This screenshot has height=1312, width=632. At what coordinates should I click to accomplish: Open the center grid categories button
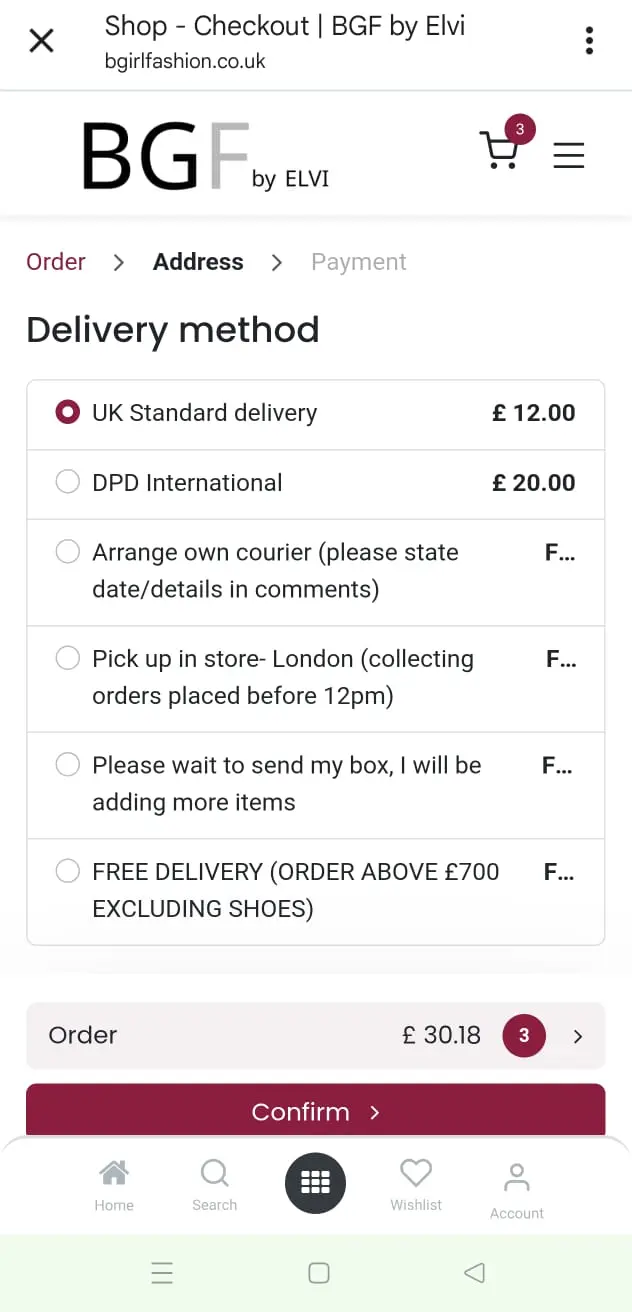[x=315, y=1183]
